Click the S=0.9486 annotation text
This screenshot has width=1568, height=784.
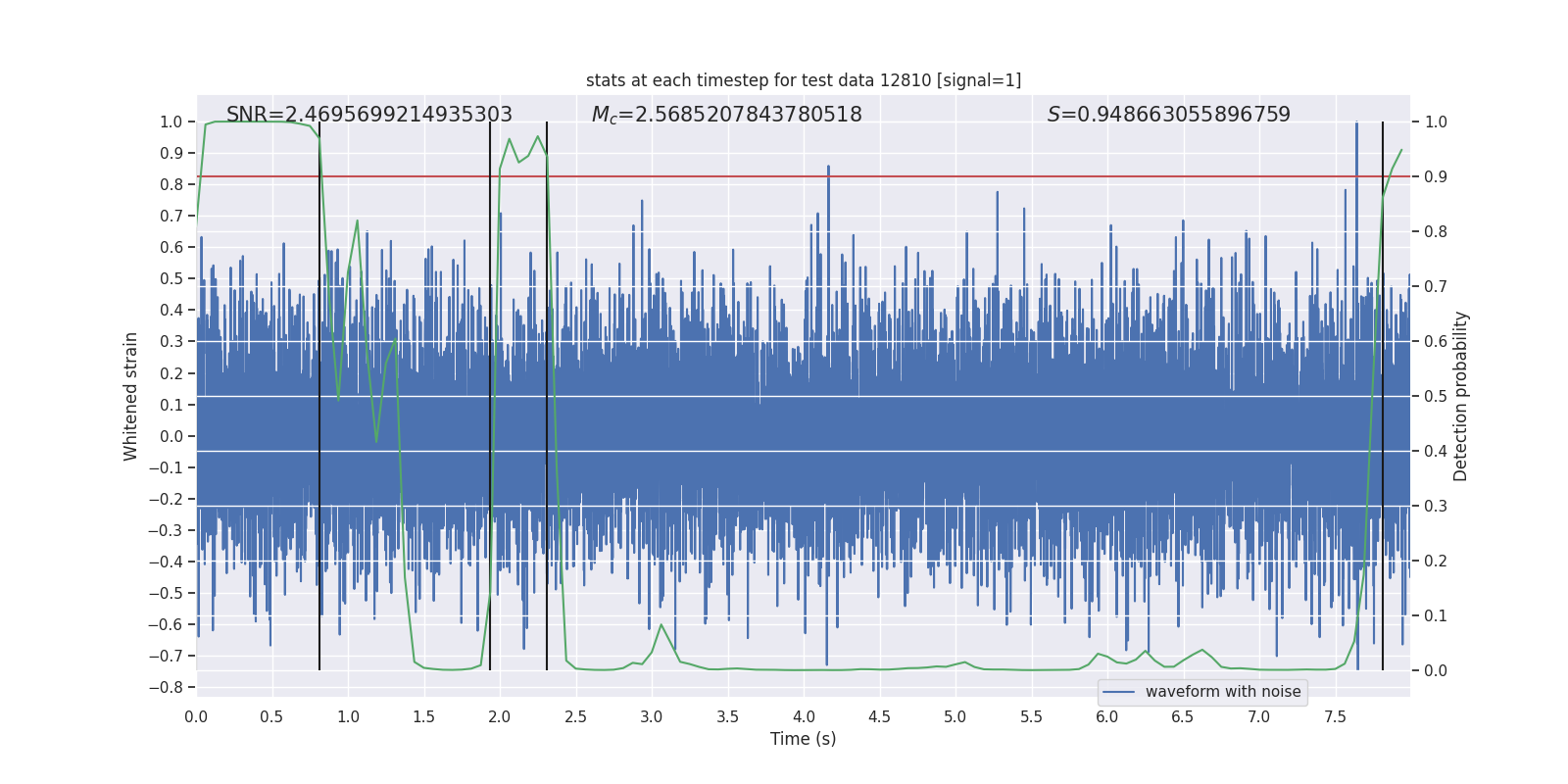1168,115
